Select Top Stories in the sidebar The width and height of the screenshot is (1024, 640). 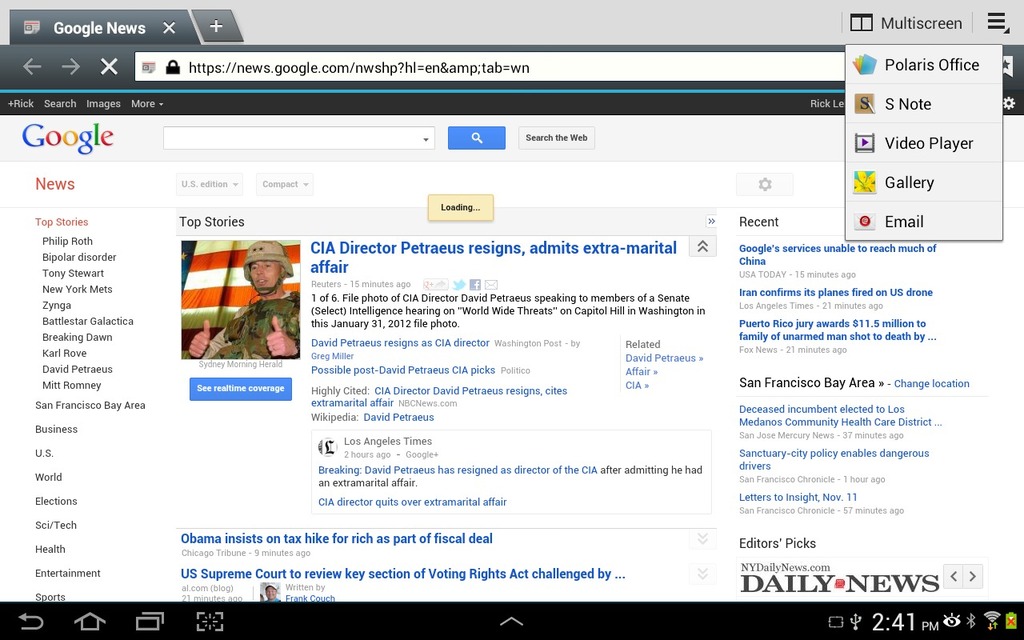pyautogui.click(x=61, y=222)
